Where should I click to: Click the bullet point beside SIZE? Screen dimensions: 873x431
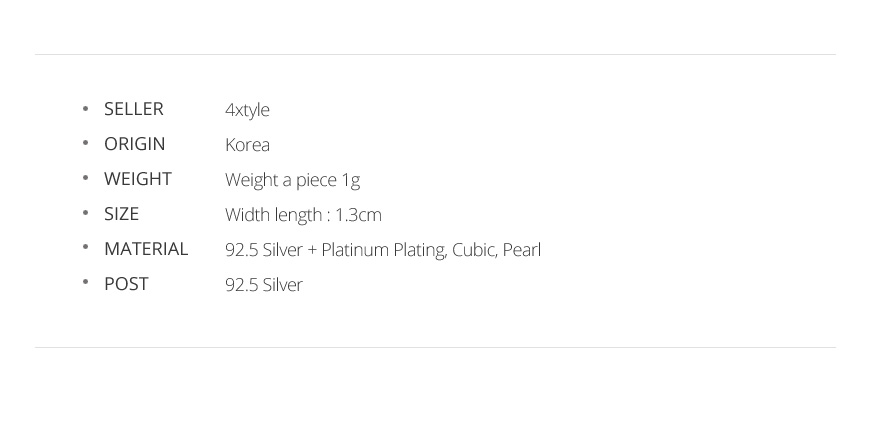pos(86,214)
